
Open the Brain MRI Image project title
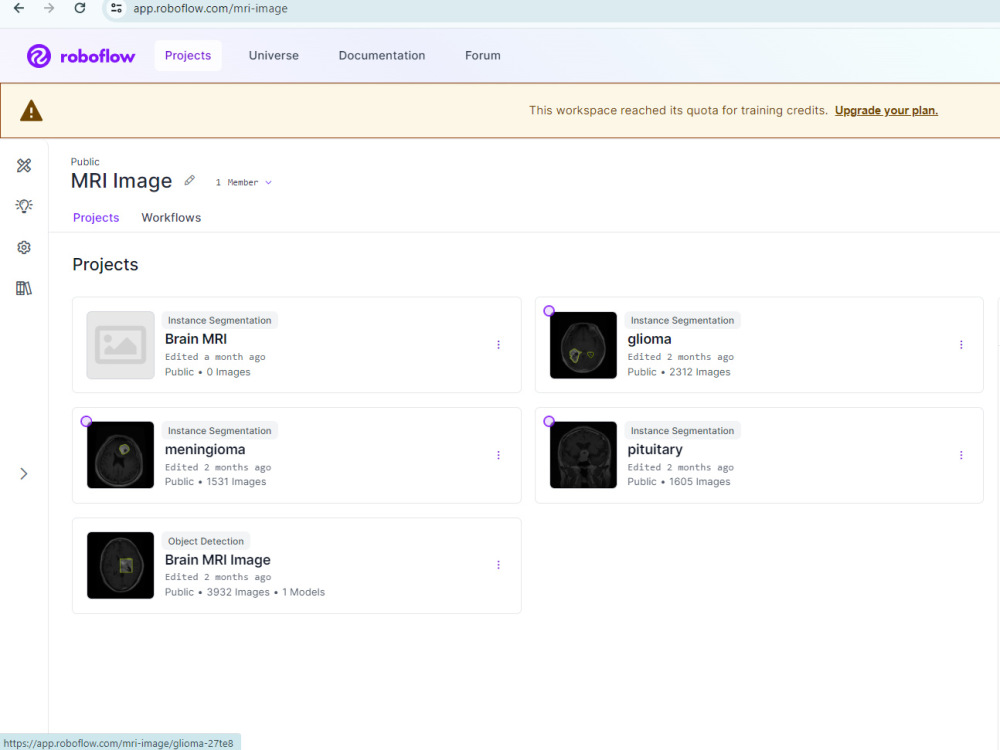[217, 560]
